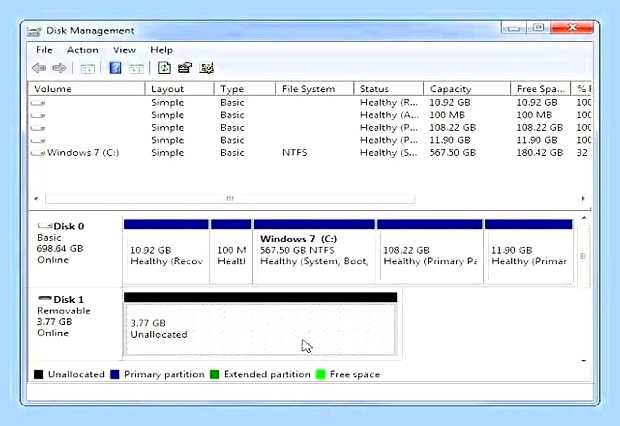Click '100 MB' capacity cell in list
The width and height of the screenshot is (620, 426).
click(447, 115)
